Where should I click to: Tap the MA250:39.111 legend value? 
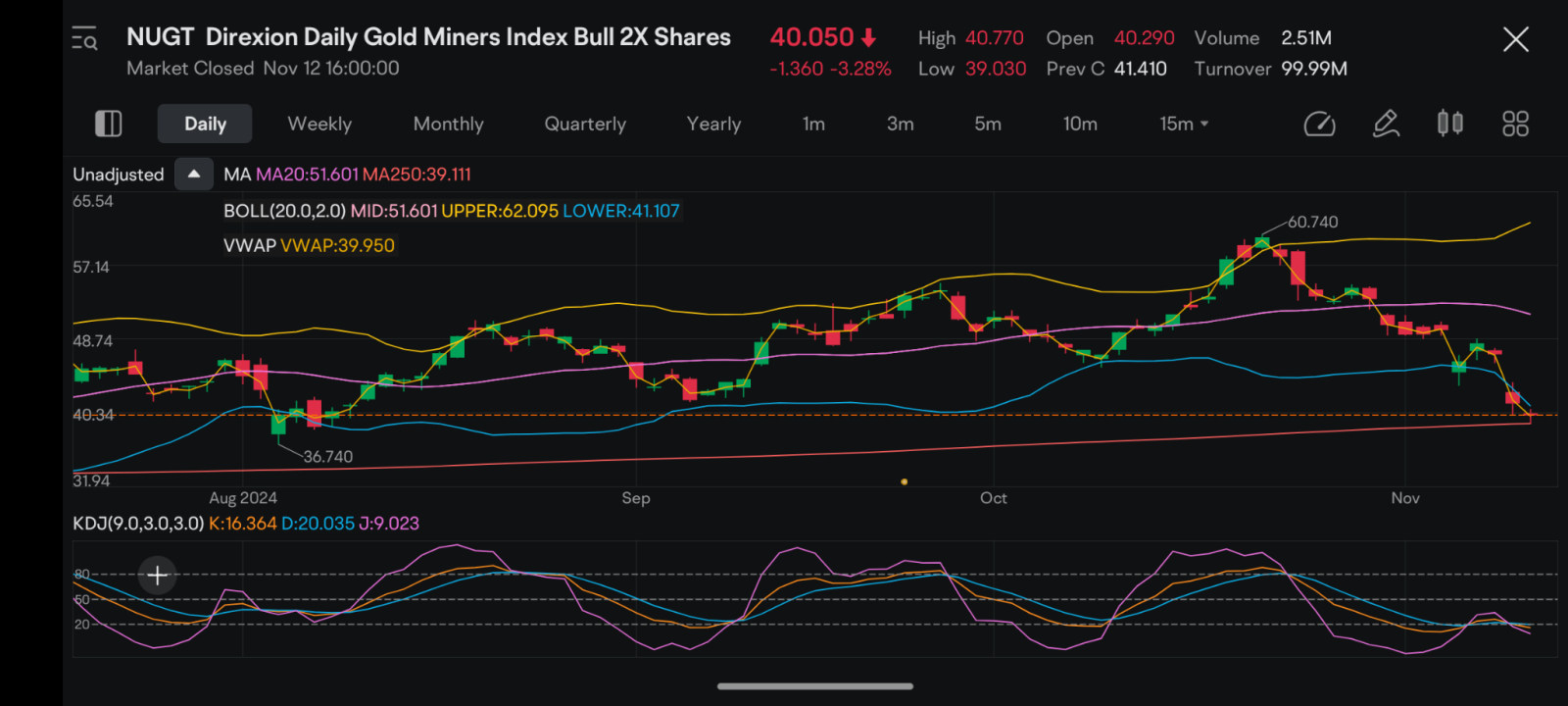point(417,175)
